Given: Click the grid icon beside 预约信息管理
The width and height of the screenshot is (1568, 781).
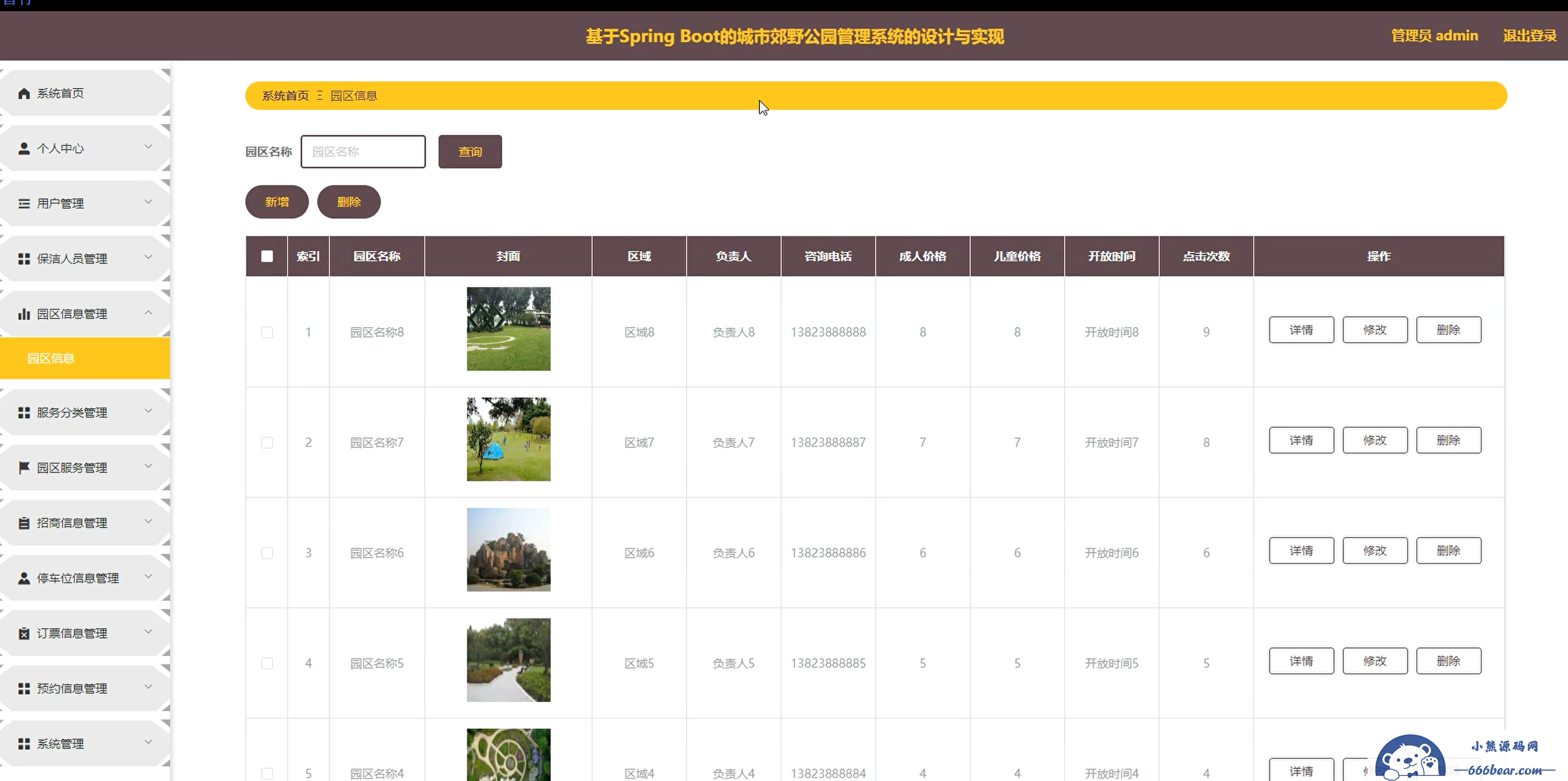Looking at the screenshot, I should pos(24,689).
